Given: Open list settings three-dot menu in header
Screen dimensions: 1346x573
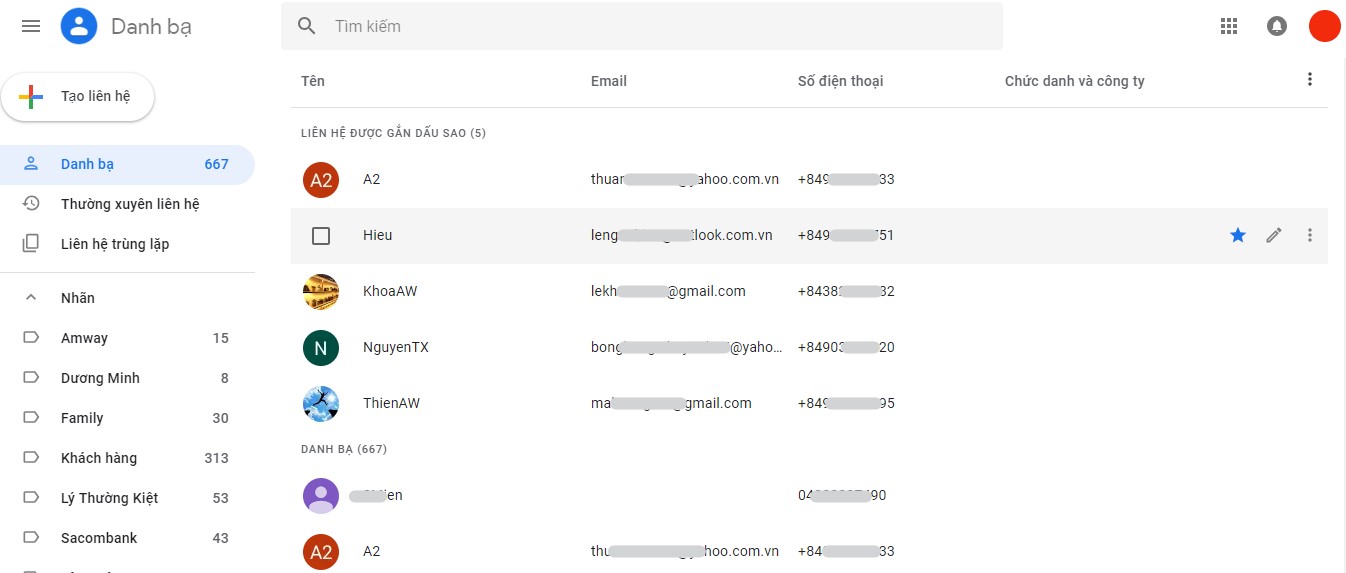Looking at the screenshot, I should 1310,79.
